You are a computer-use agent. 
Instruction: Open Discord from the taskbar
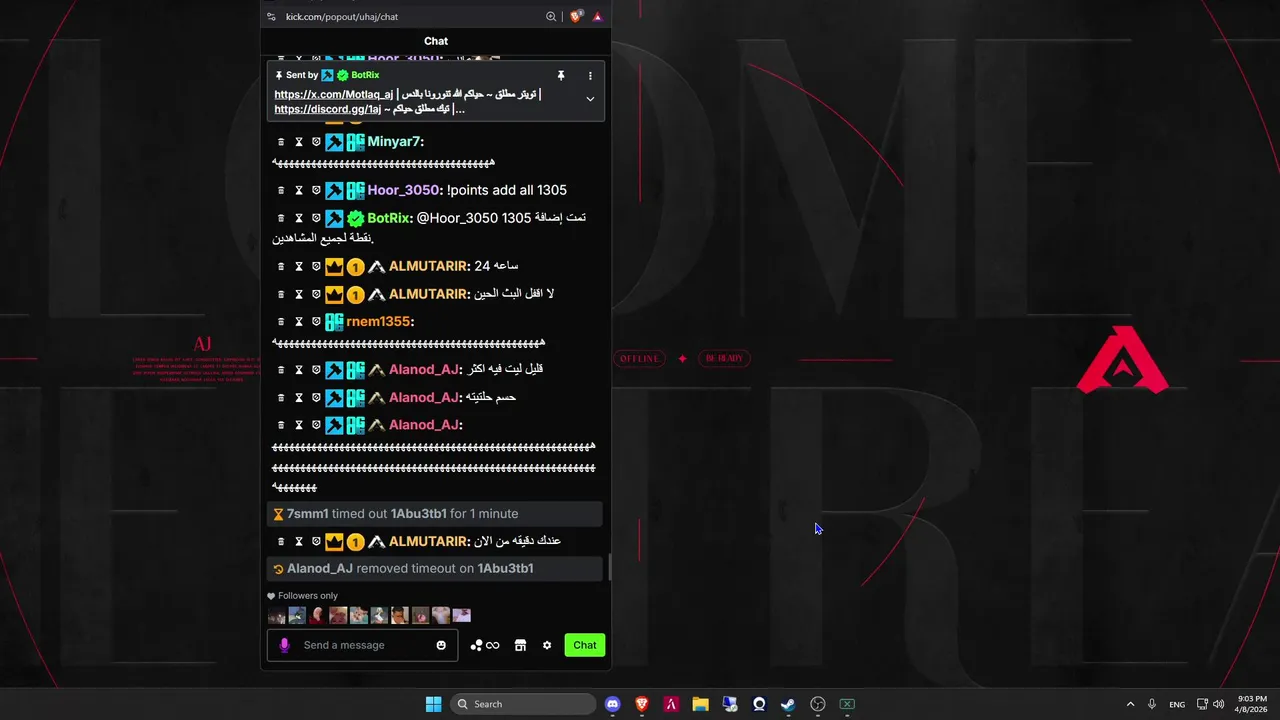click(x=613, y=704)
